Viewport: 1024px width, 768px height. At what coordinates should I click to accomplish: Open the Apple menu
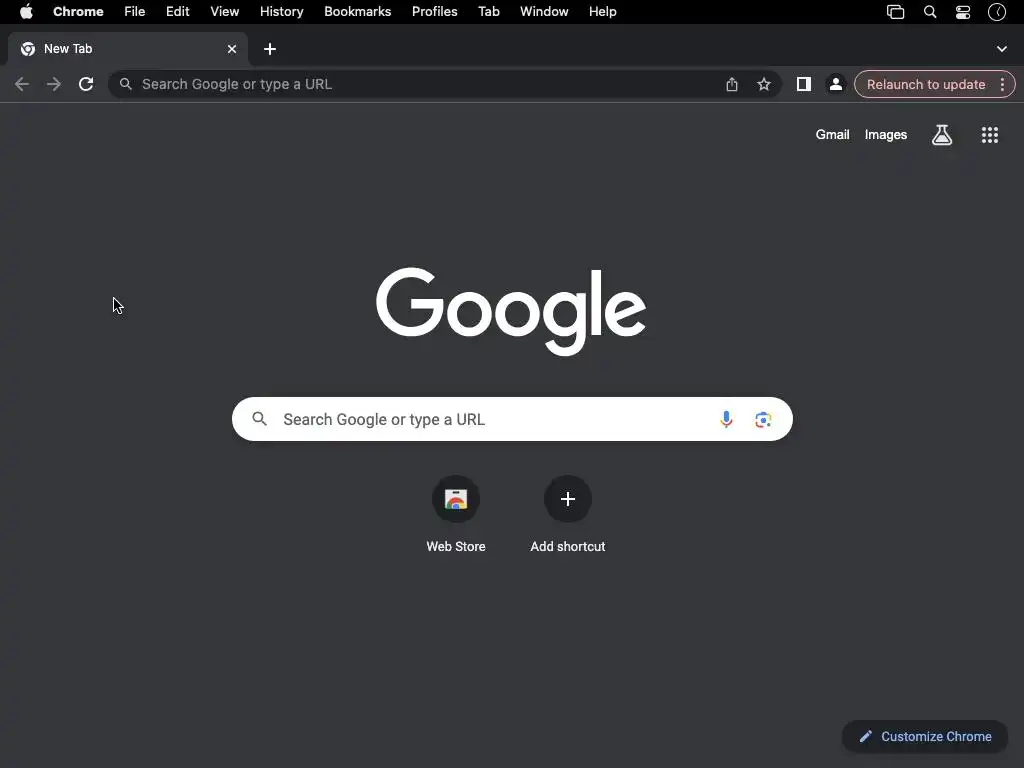coord(26,12)
